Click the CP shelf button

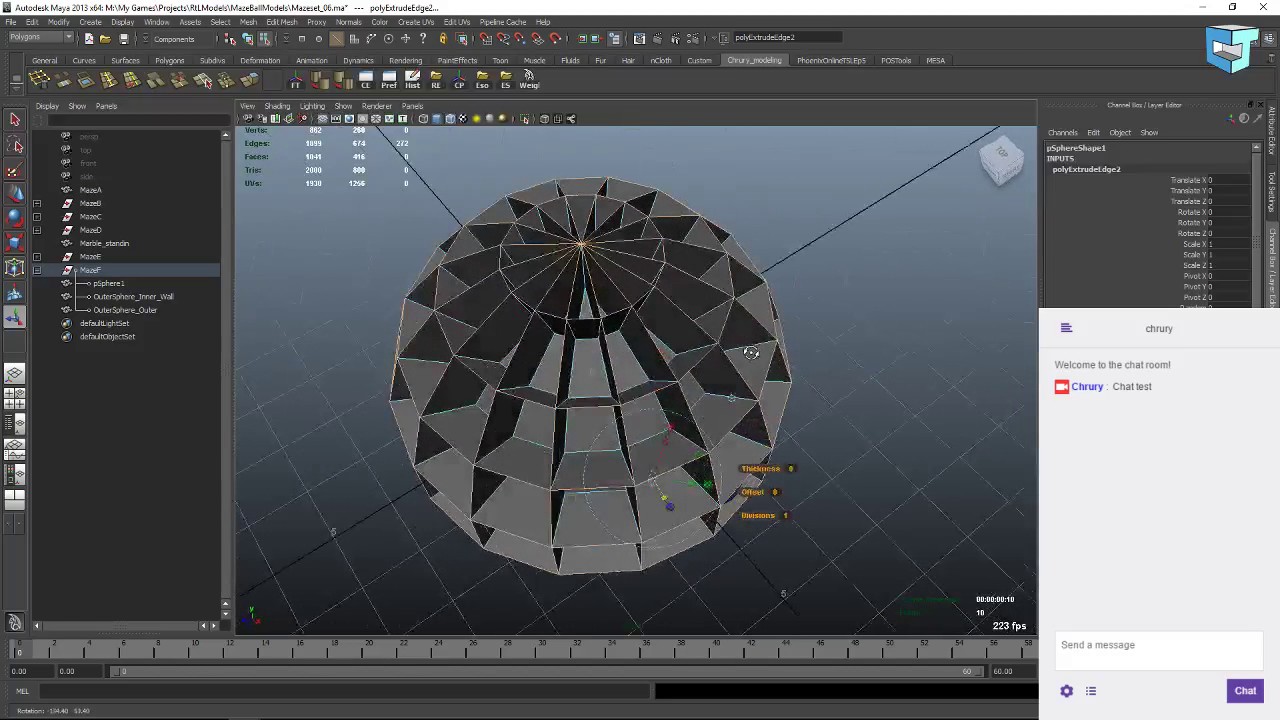click(459, 80)
